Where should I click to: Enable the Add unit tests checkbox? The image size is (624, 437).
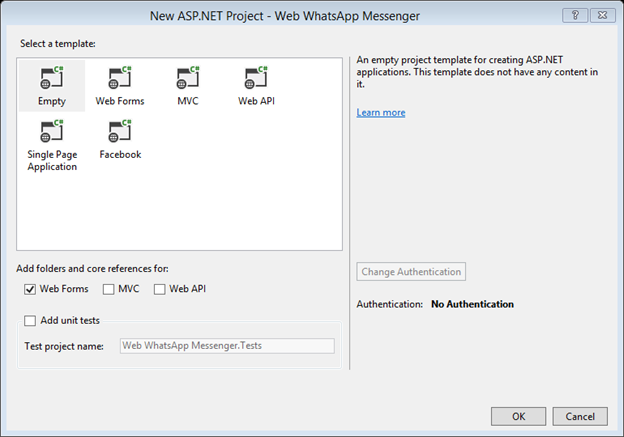[29, 321]
